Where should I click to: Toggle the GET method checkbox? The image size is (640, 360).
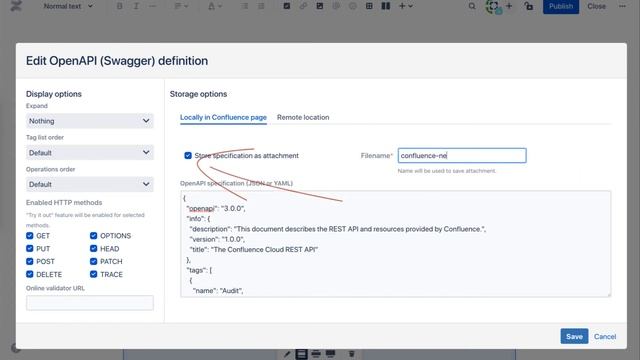[29, 236]
